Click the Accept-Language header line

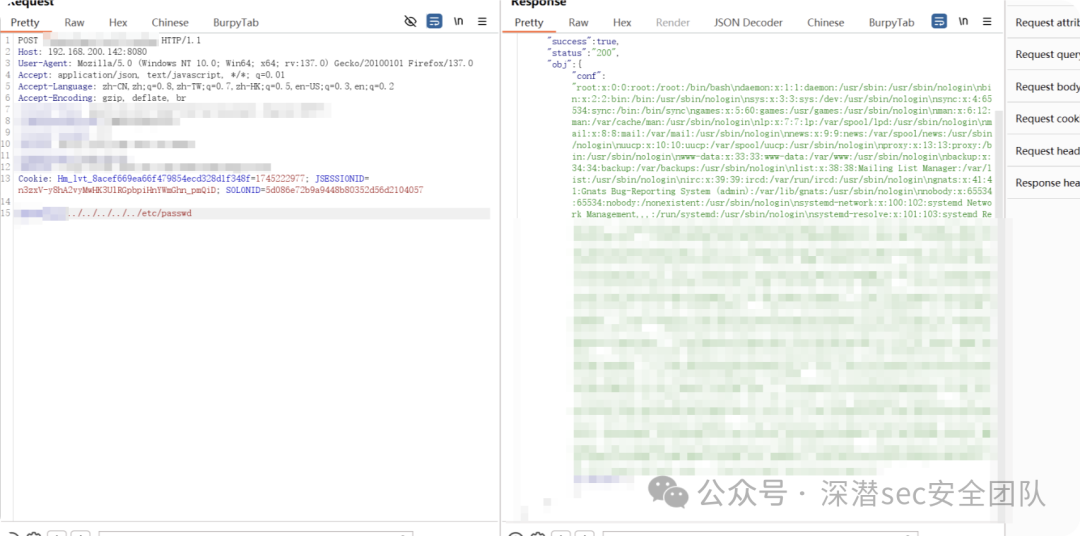[x=206, y=87]
